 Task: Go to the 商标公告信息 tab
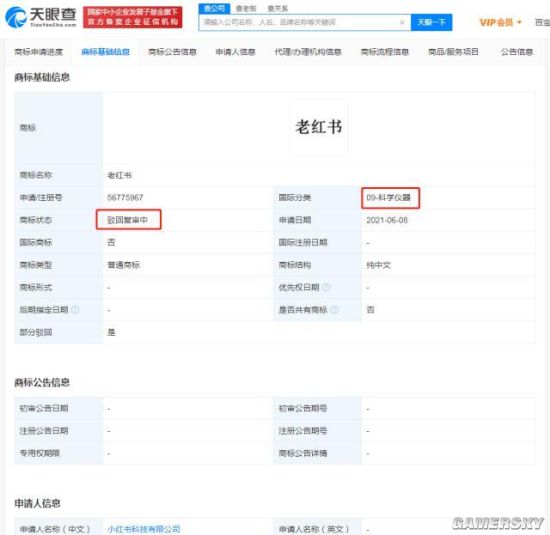coord(172,52)
